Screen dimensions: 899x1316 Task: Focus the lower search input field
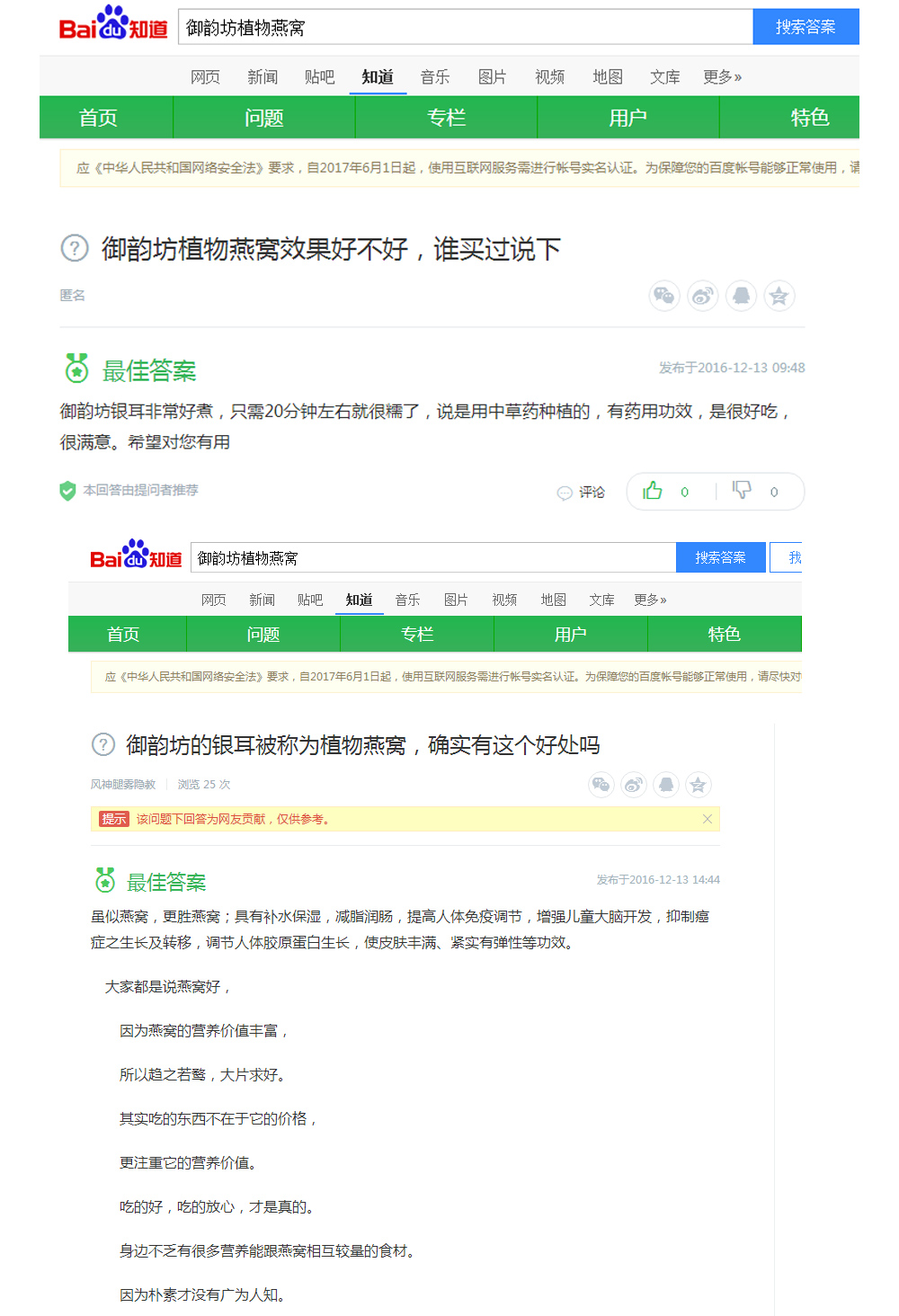click(433, 557)
